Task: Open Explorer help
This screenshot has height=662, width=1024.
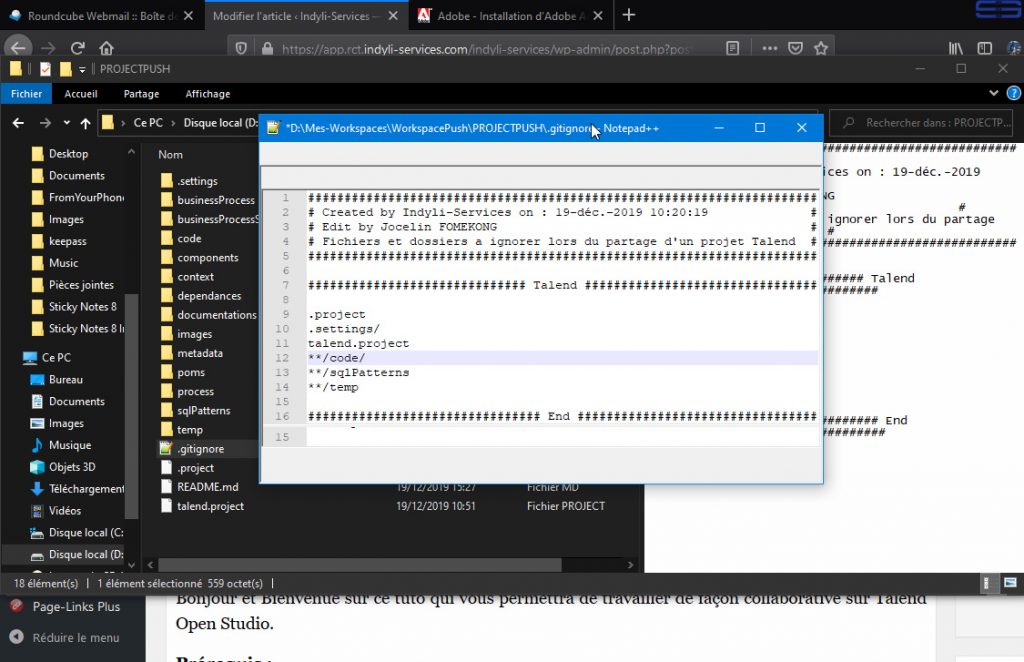Action: pos(1014,93)
